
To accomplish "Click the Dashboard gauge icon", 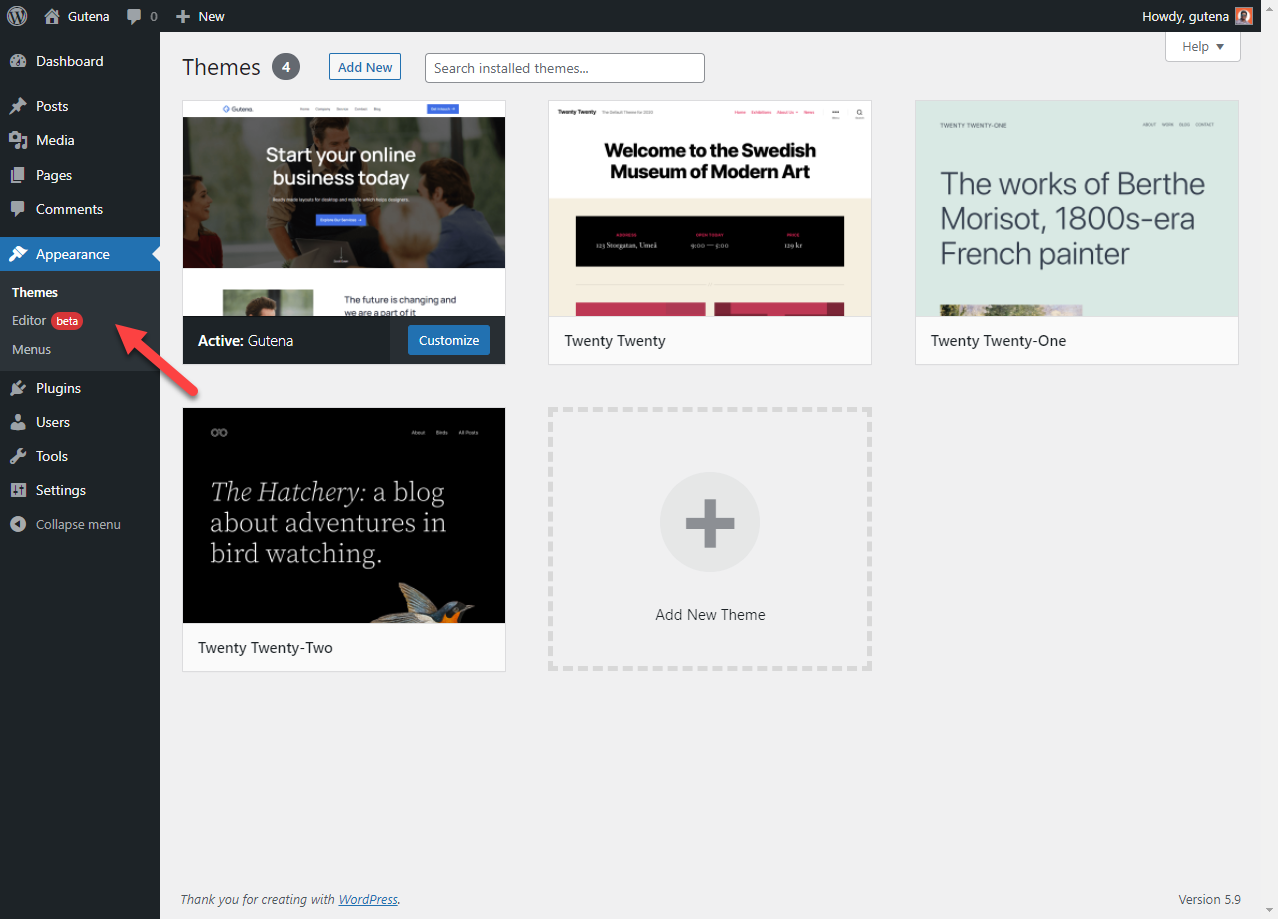I will pyautogui.click(x=18, y=61).
